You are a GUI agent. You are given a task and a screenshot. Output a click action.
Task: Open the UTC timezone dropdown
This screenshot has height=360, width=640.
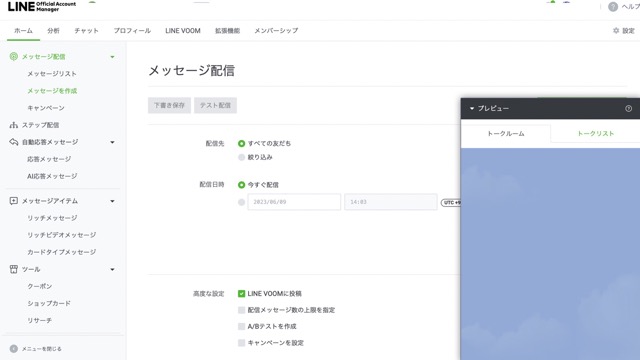tap(451, 202)
